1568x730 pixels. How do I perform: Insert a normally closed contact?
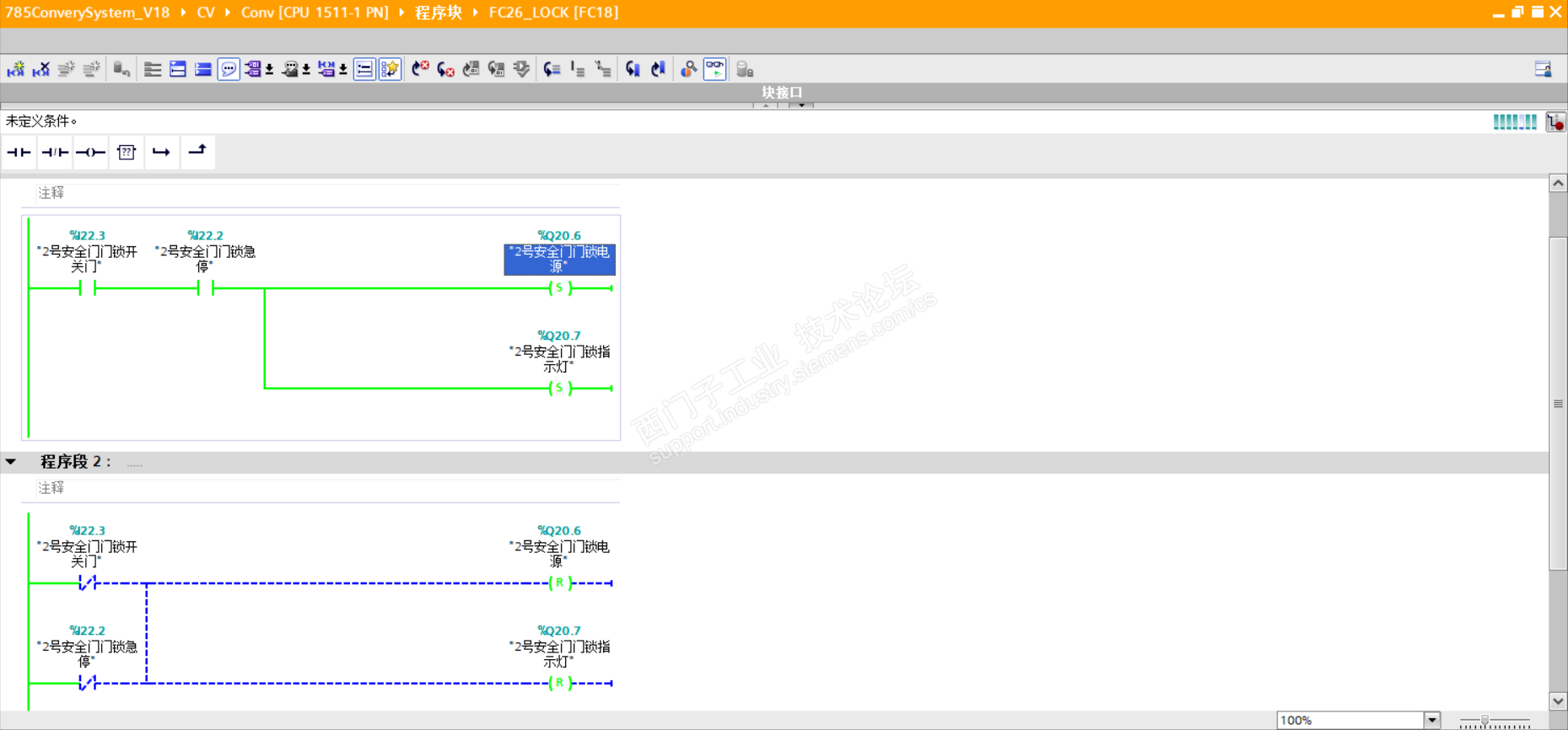point(55,153)
